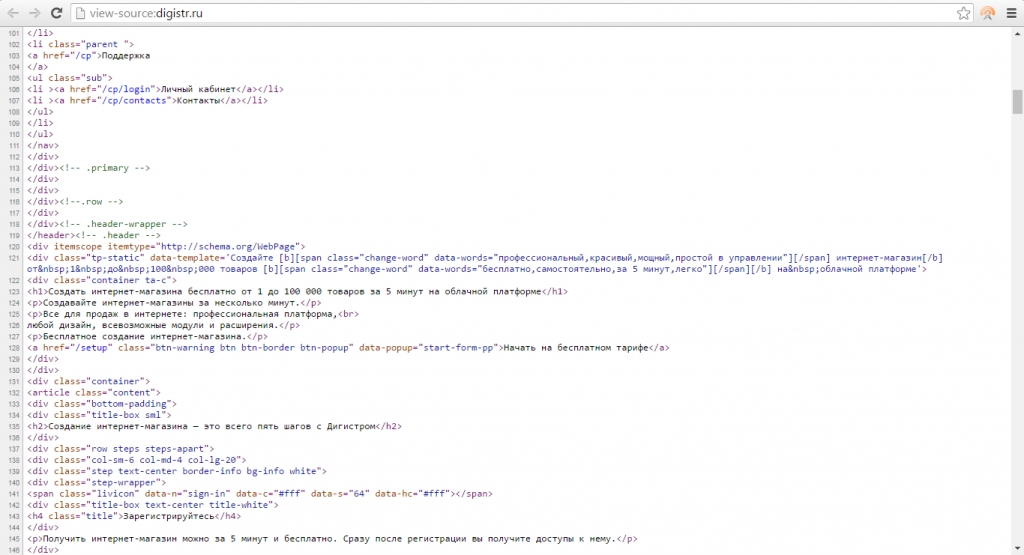This screenshot has width=1024, height=555.
Task: Reload the view-source page
Action: (57, 13)
